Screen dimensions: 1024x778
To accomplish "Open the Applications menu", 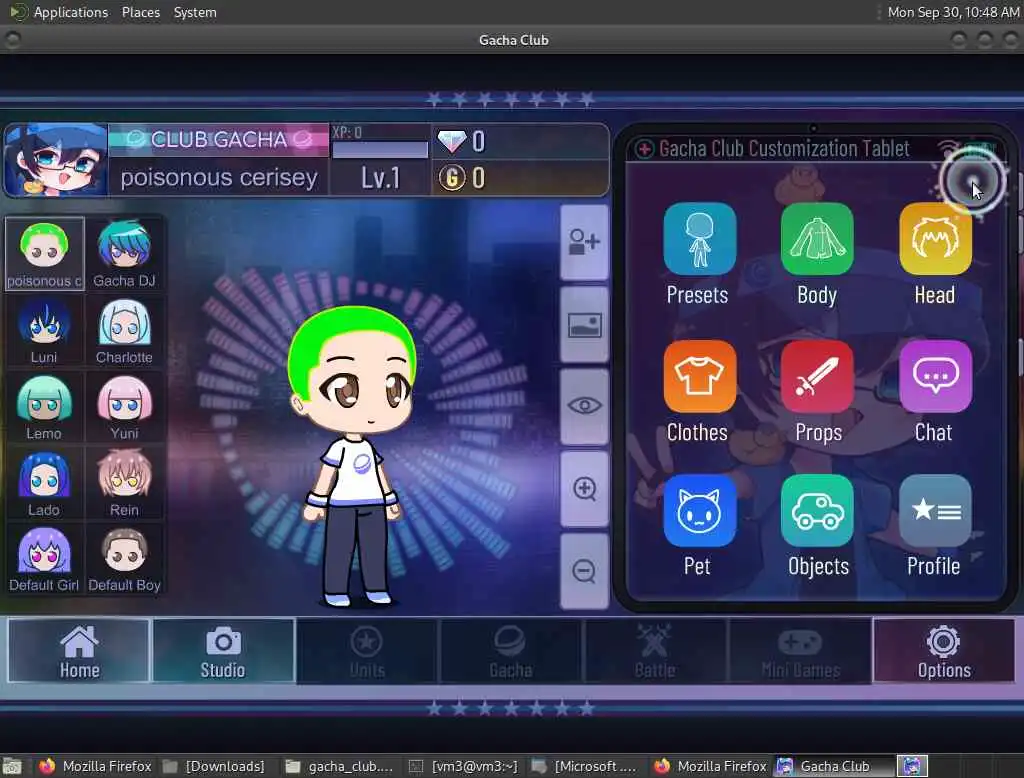I will click(x=71, y=12).
